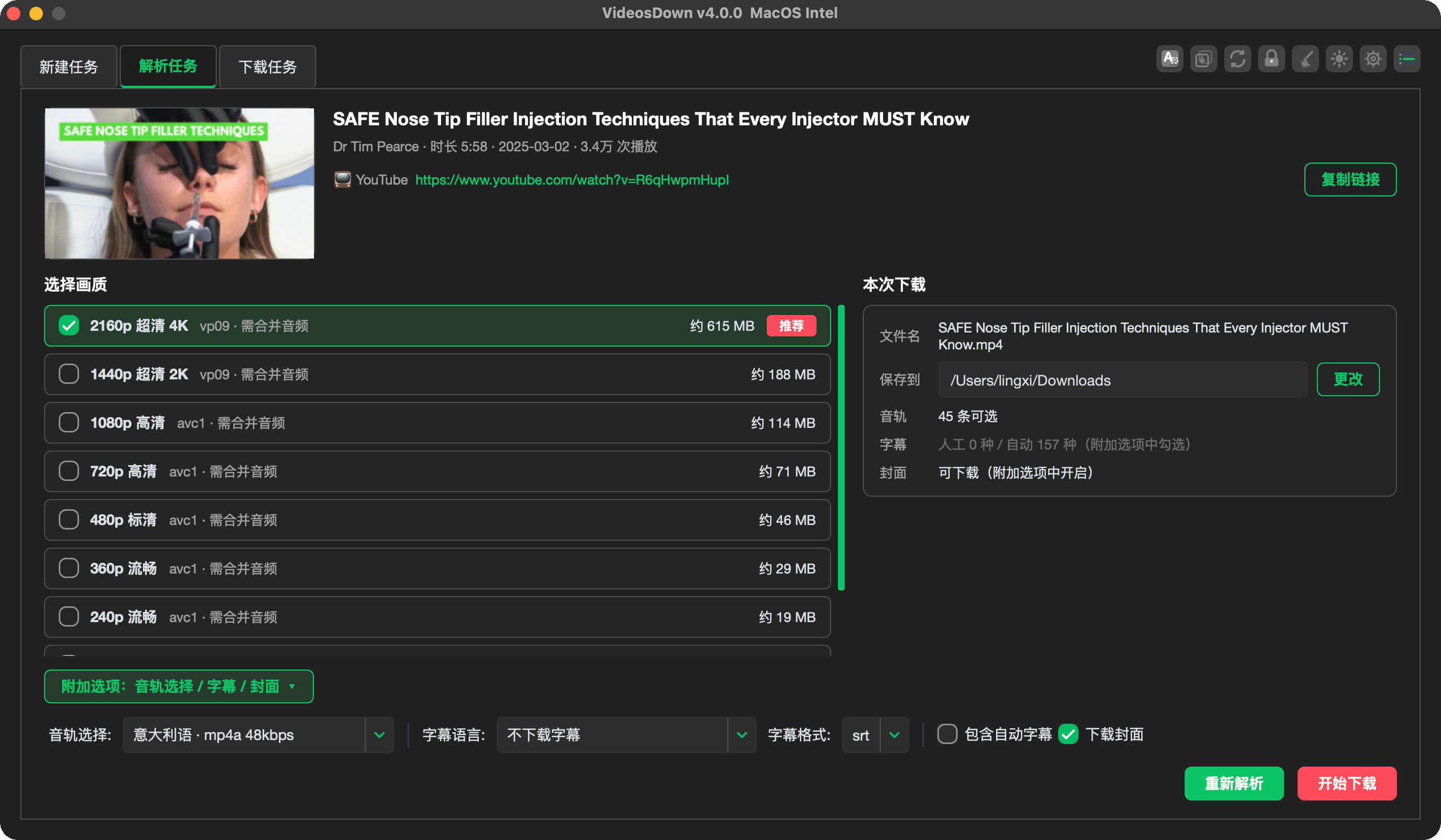Viewport: 1441px width, 840px height.
Task: Switch to the 新建任务 tab
Action: pyautogui.click(x=69, y=67)
